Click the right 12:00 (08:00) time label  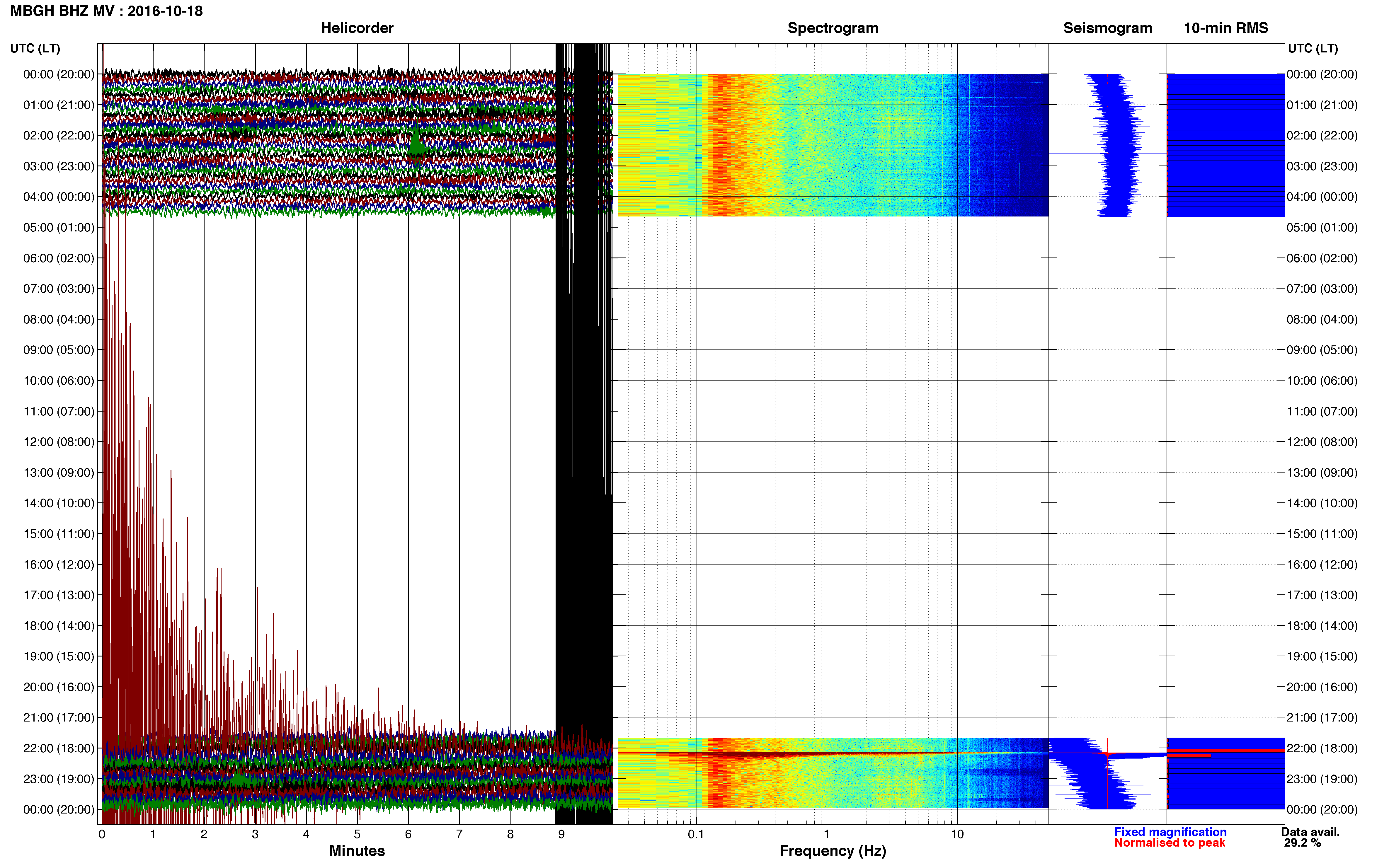(x=1322, y=442)
